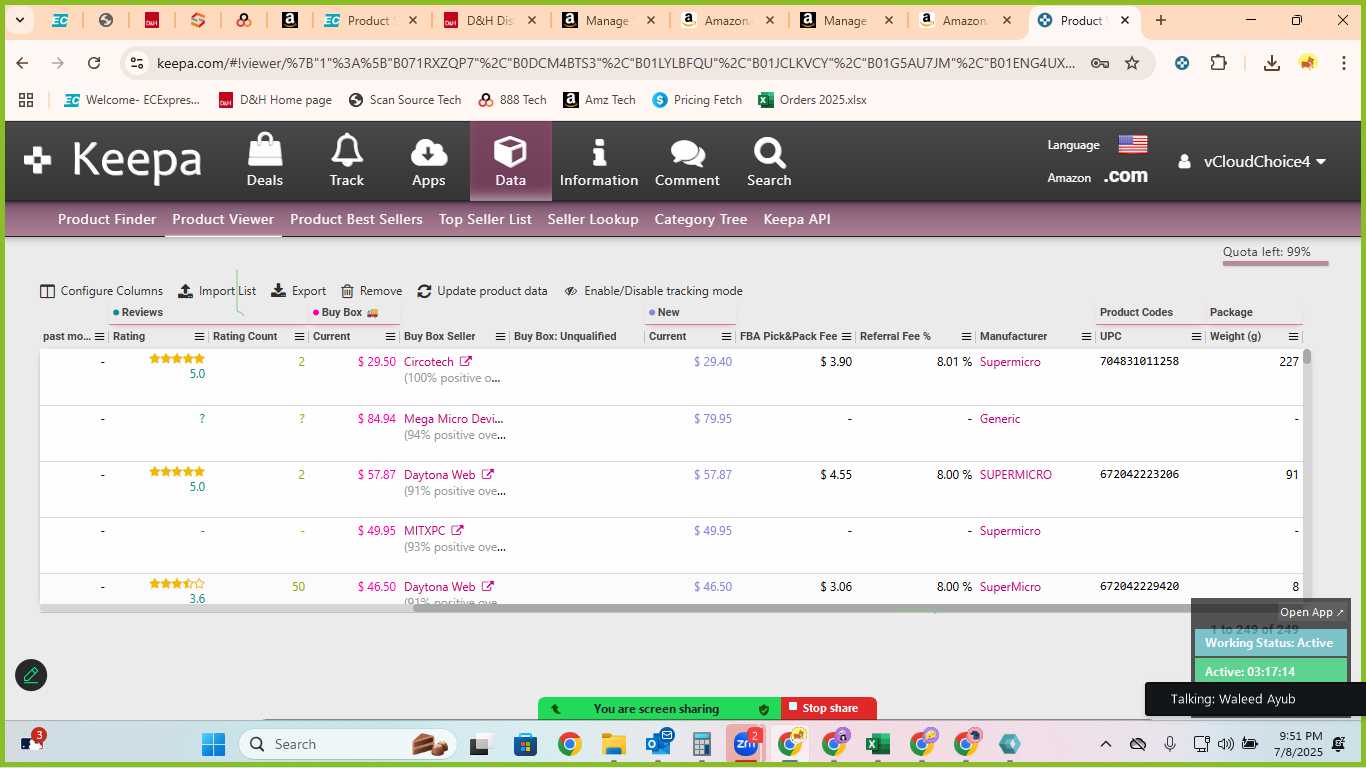The width and height of the screenshot is (1366, 768).
Task: Open the Windows Start menu
Action: point(213,744)
